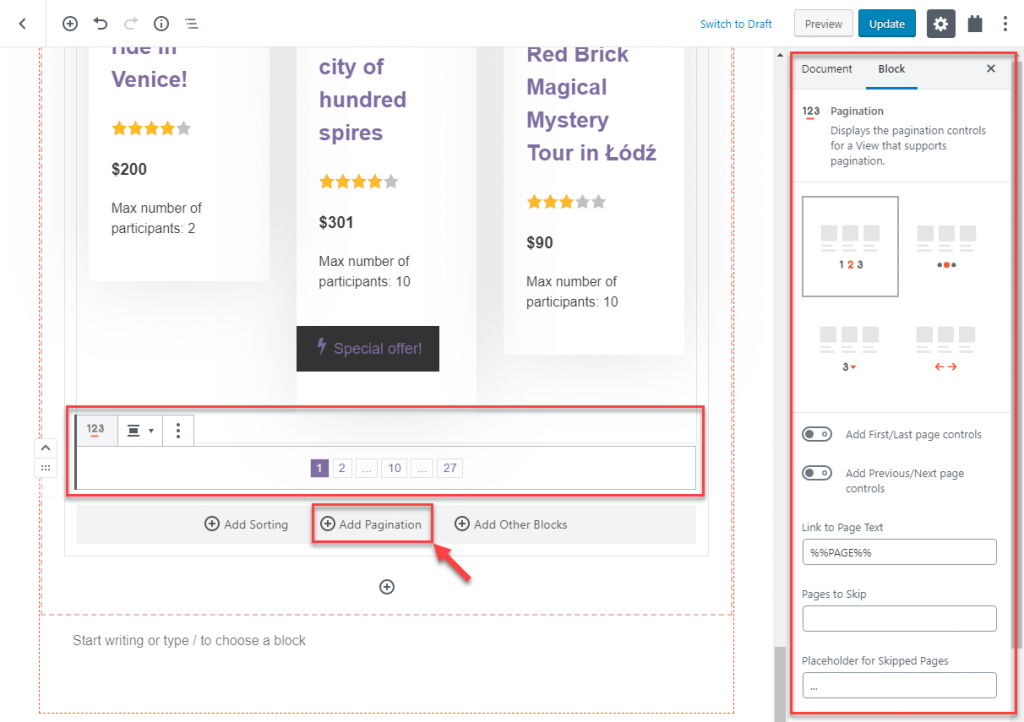Click the $301 price text
1024x722 pixels.
[x=336, y=223]
